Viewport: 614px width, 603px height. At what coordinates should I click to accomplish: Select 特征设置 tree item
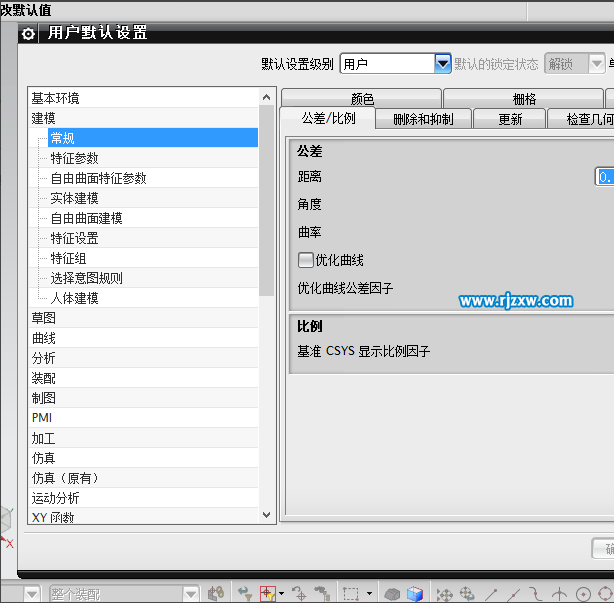(x=74, y=238)
